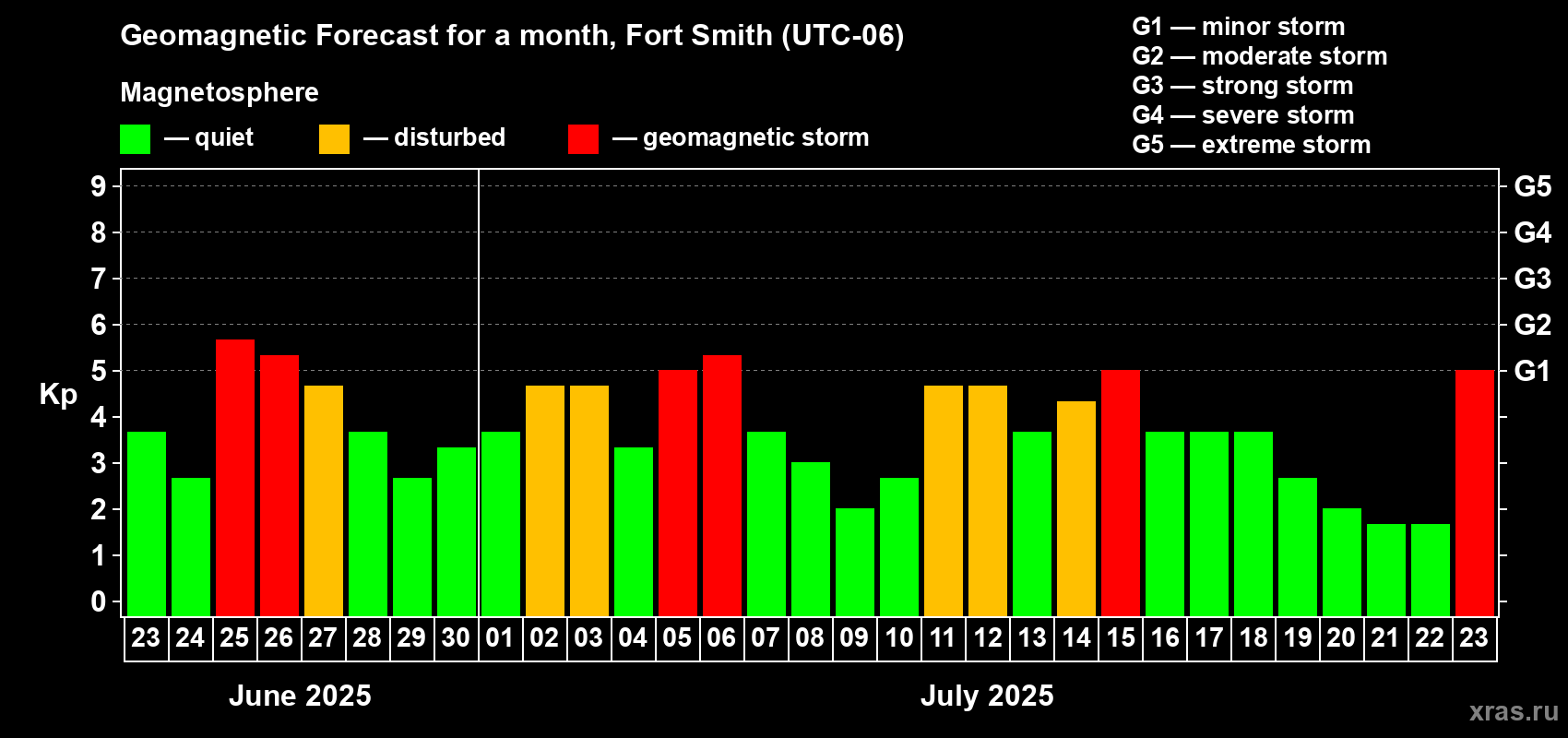The image size is (1568, 738).
Task: Select the orange bar for July 02
Action: tap(545, 501)
